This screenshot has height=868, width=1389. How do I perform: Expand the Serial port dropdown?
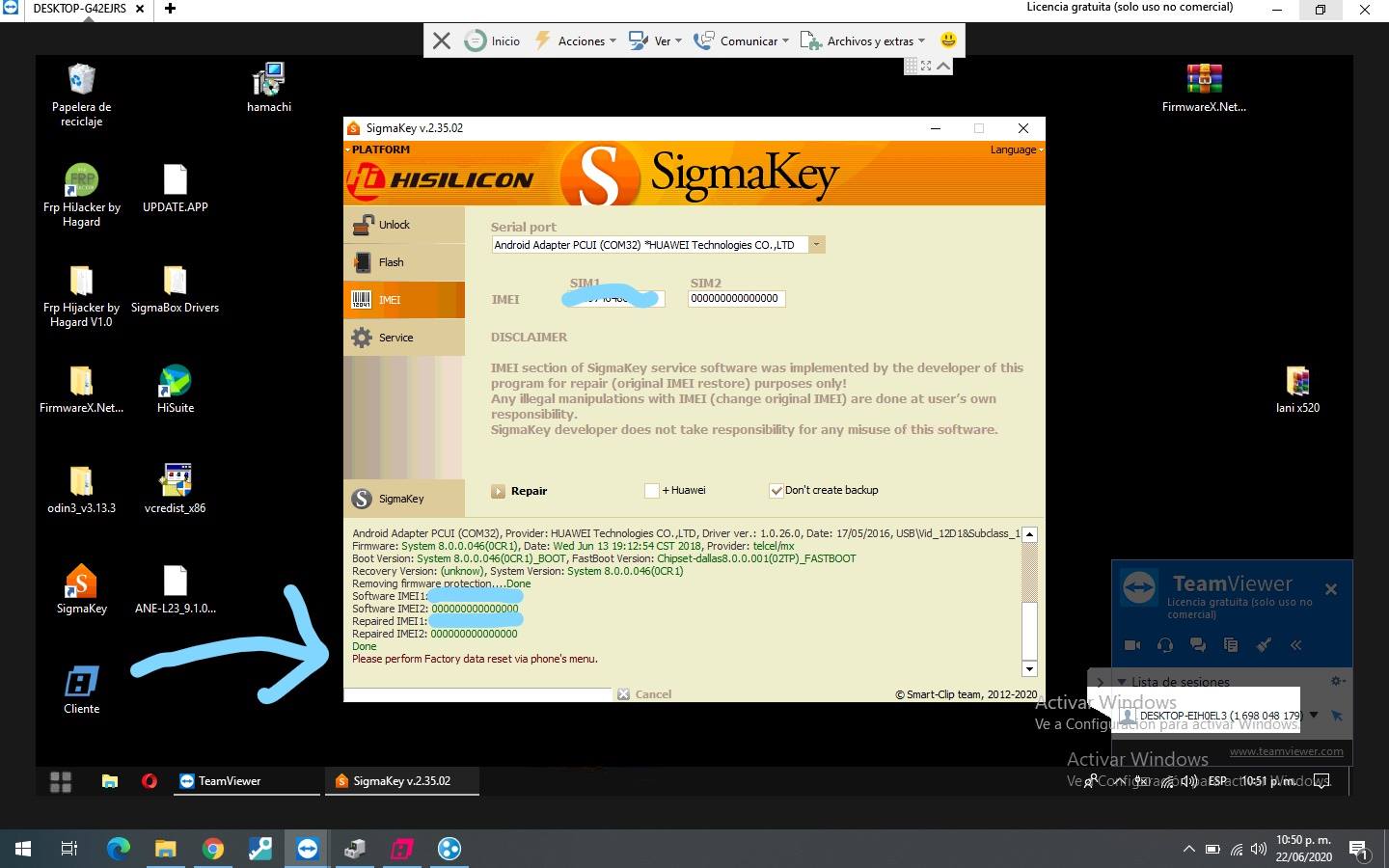(x=817, y=245)
